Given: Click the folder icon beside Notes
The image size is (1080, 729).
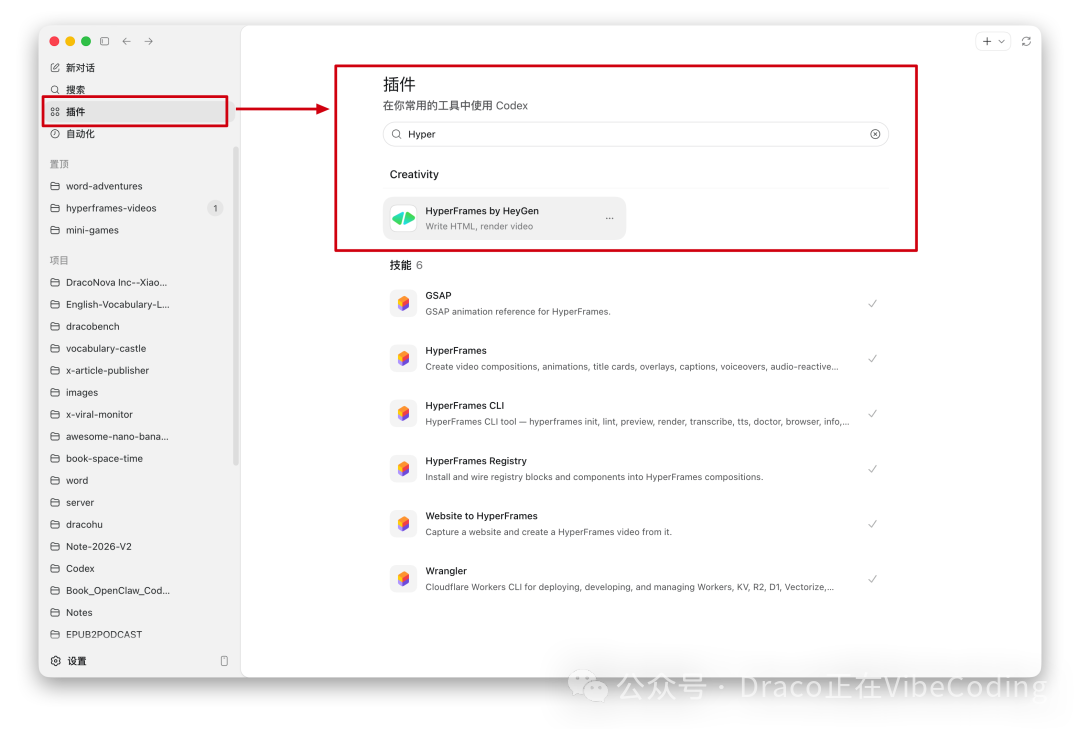Looking at the screenshot, I should 55,613.
